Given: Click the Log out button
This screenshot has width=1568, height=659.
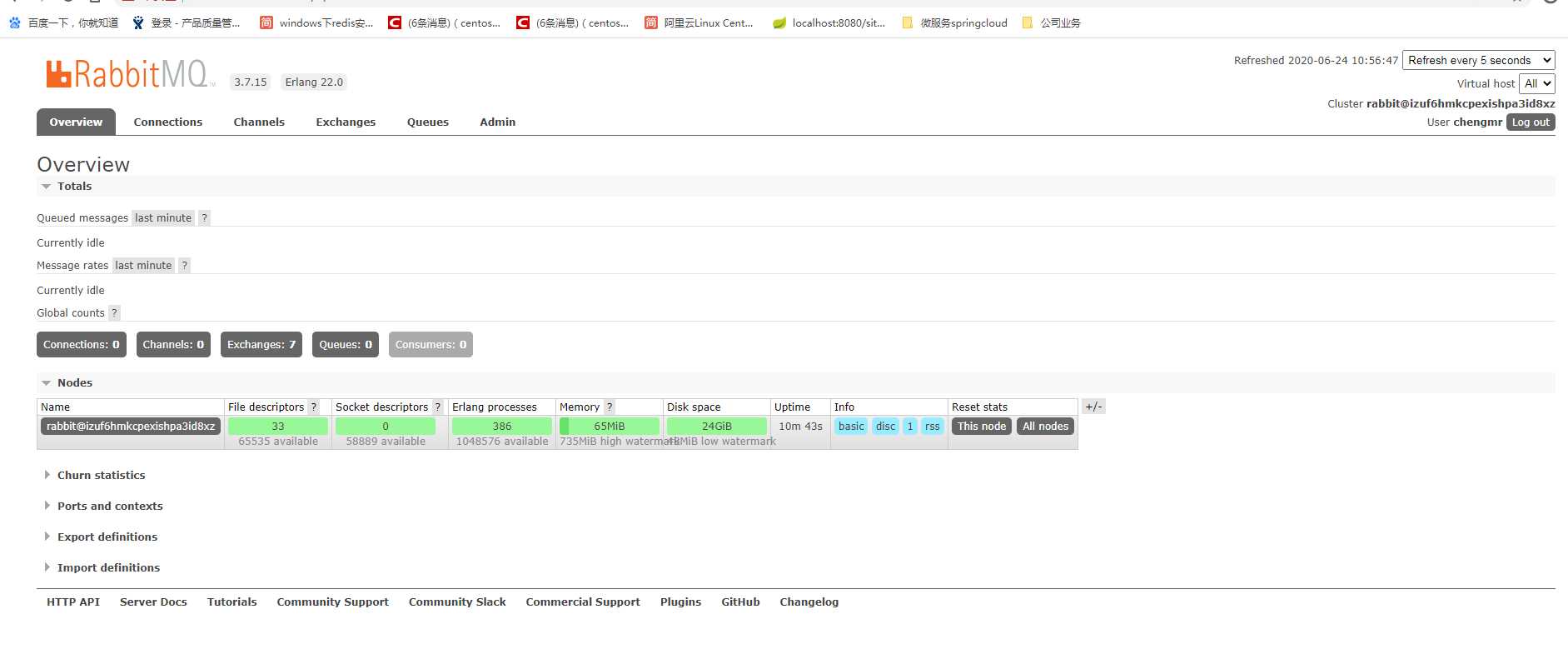Looking at the screenshot, I should [x=1531, y=122].
